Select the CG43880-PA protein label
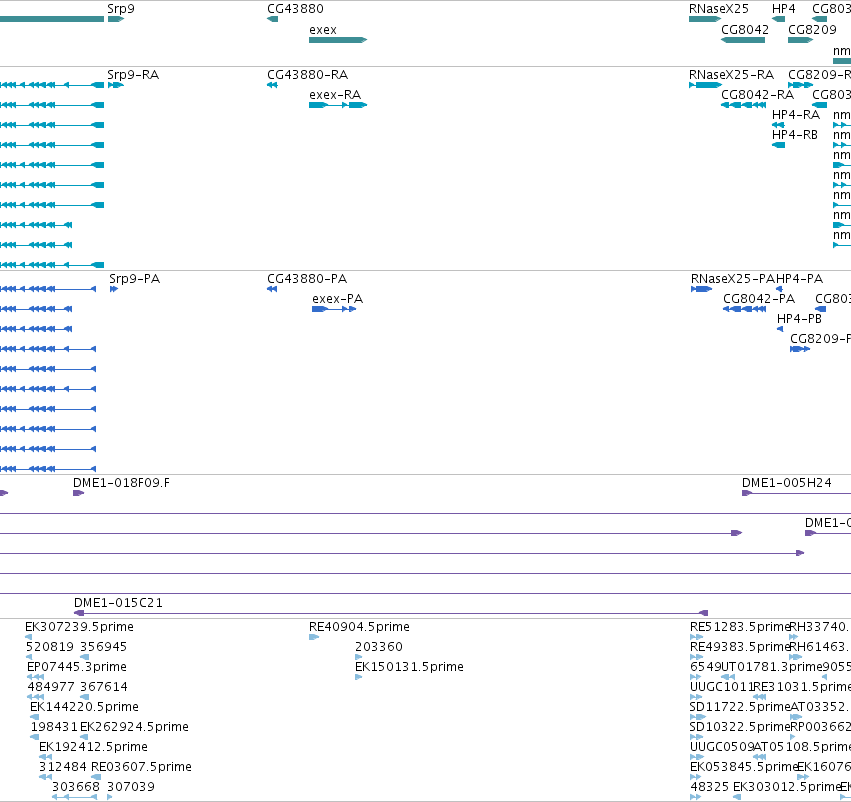851x802 pixels. 307,278
